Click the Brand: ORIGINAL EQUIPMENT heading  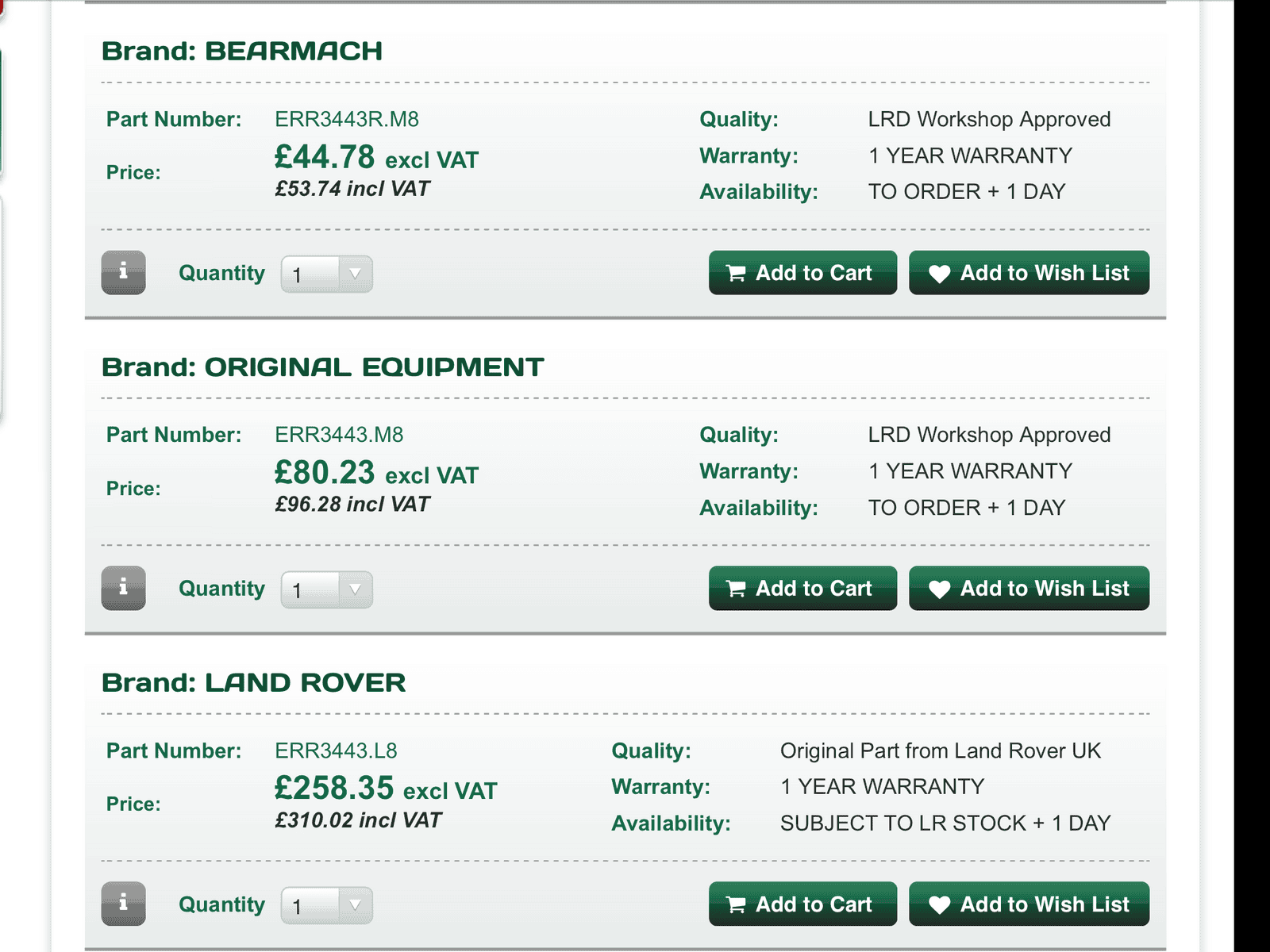[x=323, y=367]
